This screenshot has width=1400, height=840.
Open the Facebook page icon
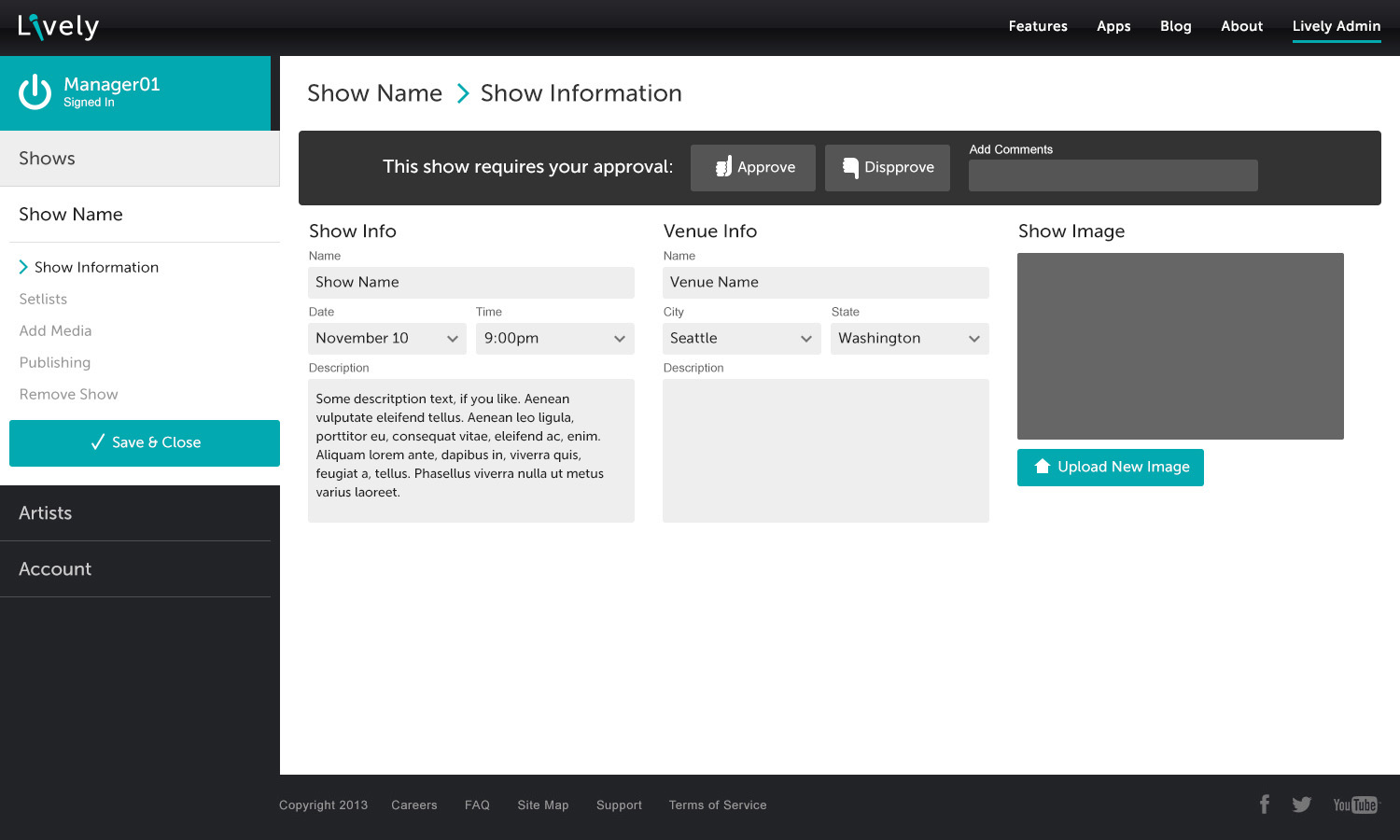(x=1265, y=805)
